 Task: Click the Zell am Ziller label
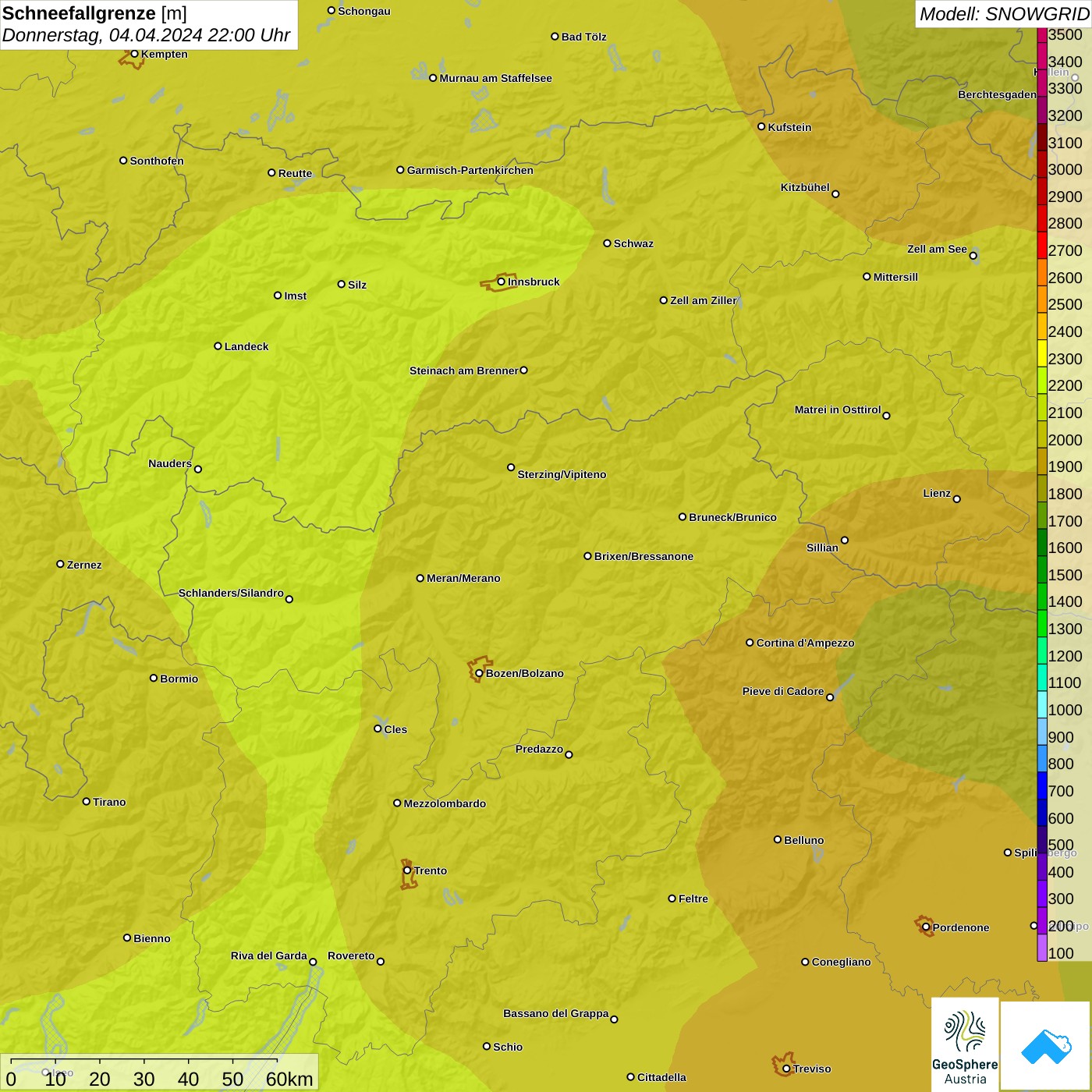pos(703,300)
